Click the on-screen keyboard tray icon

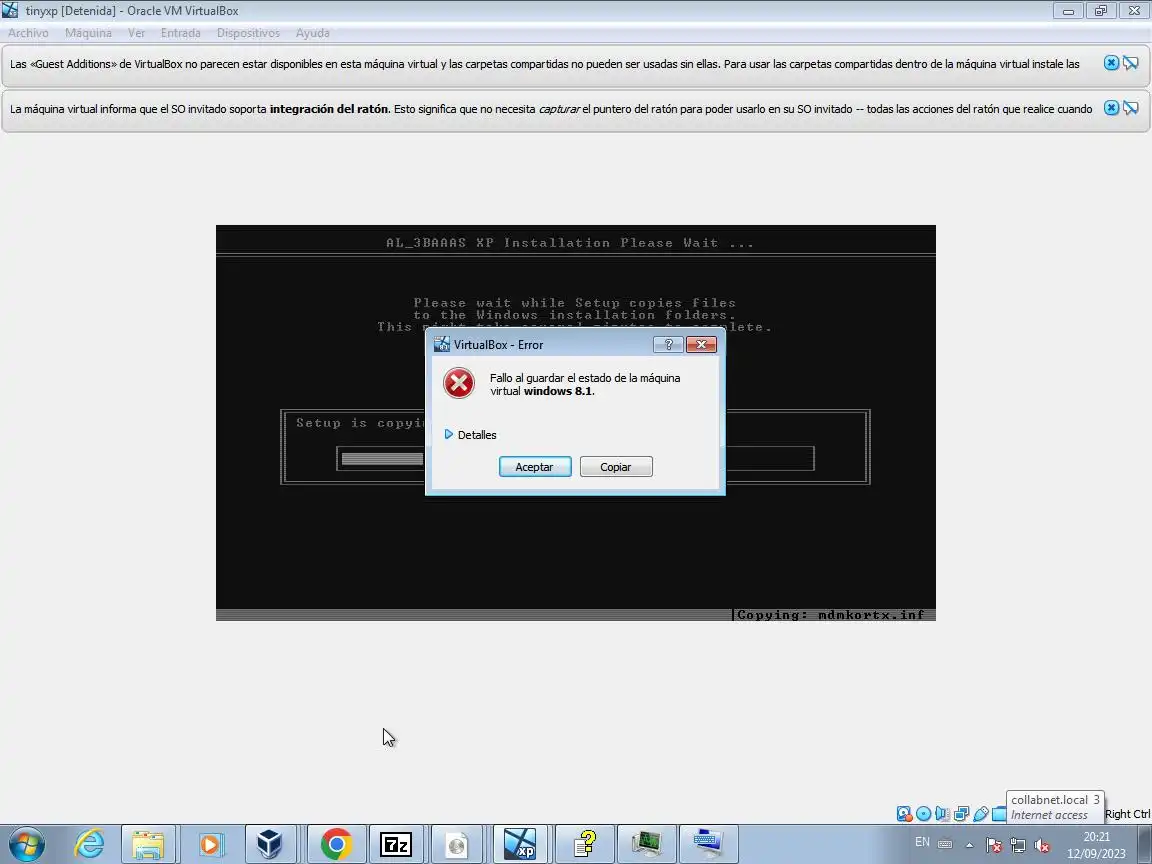(x=946, y=844)
